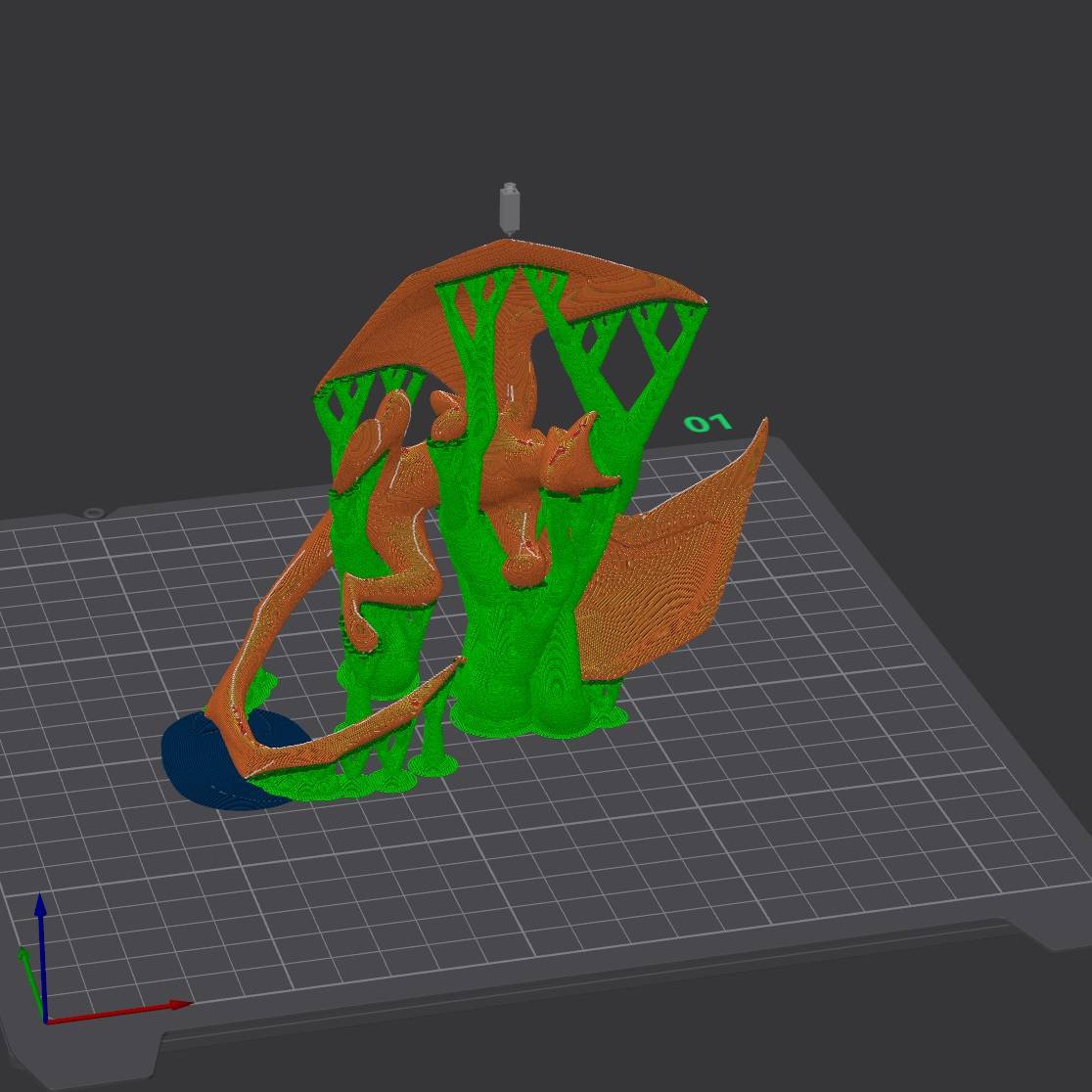1092x1092 pixels.
Task: Click the green Y axis arrow of gizmo
Action: pyautogui.click(x=31, y=982)
